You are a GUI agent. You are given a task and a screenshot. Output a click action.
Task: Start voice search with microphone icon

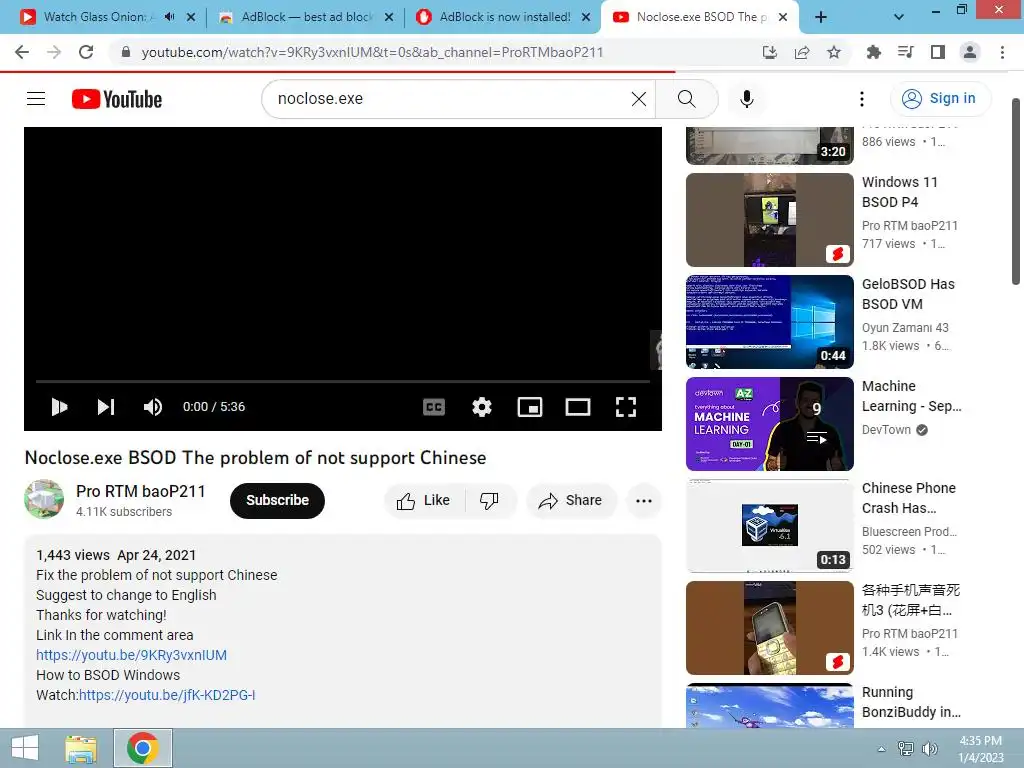[746, 99]
